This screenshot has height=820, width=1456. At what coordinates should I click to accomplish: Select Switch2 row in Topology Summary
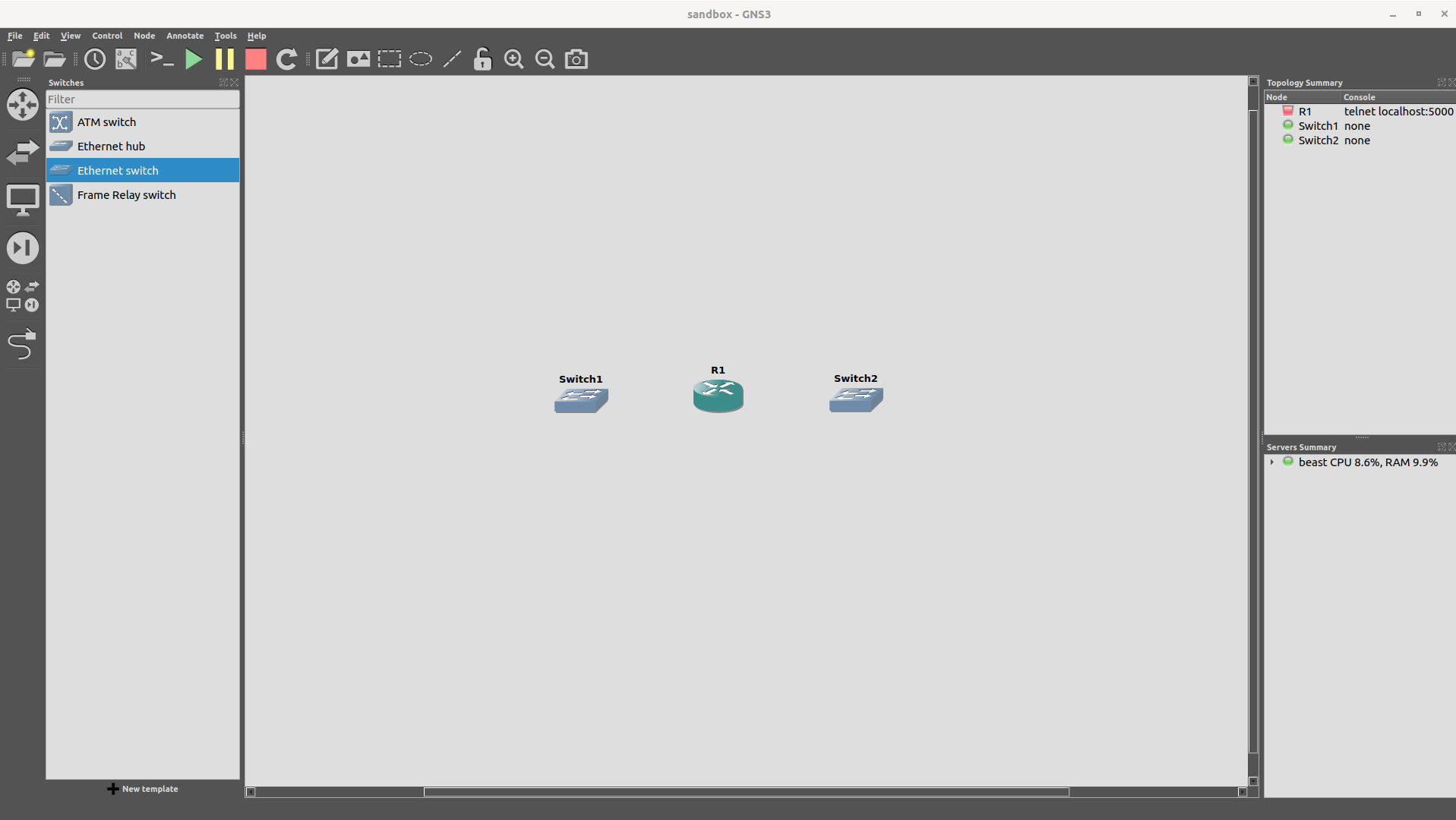coord(1360,140)
